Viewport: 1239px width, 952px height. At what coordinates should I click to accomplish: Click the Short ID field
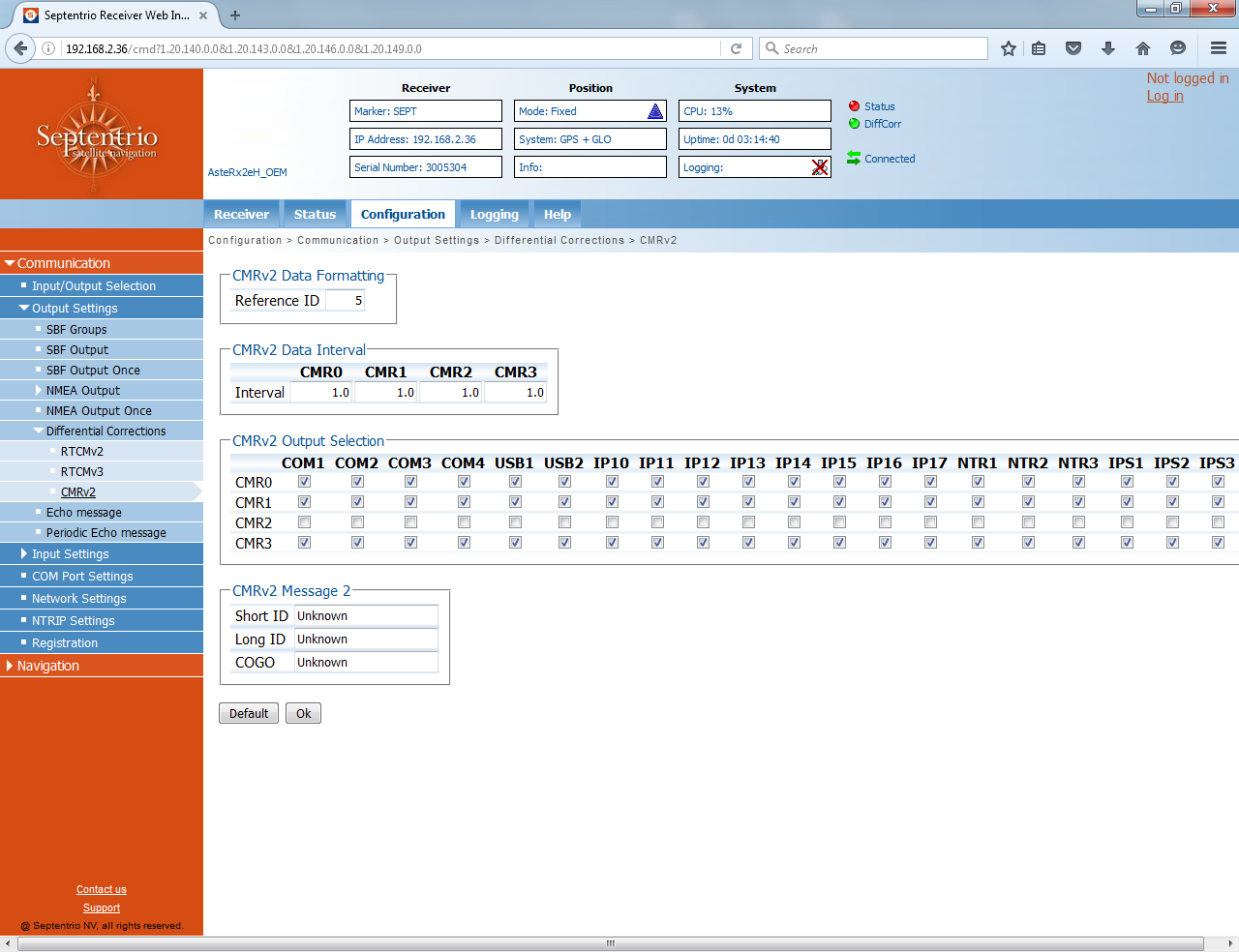(x=366, y=615)
